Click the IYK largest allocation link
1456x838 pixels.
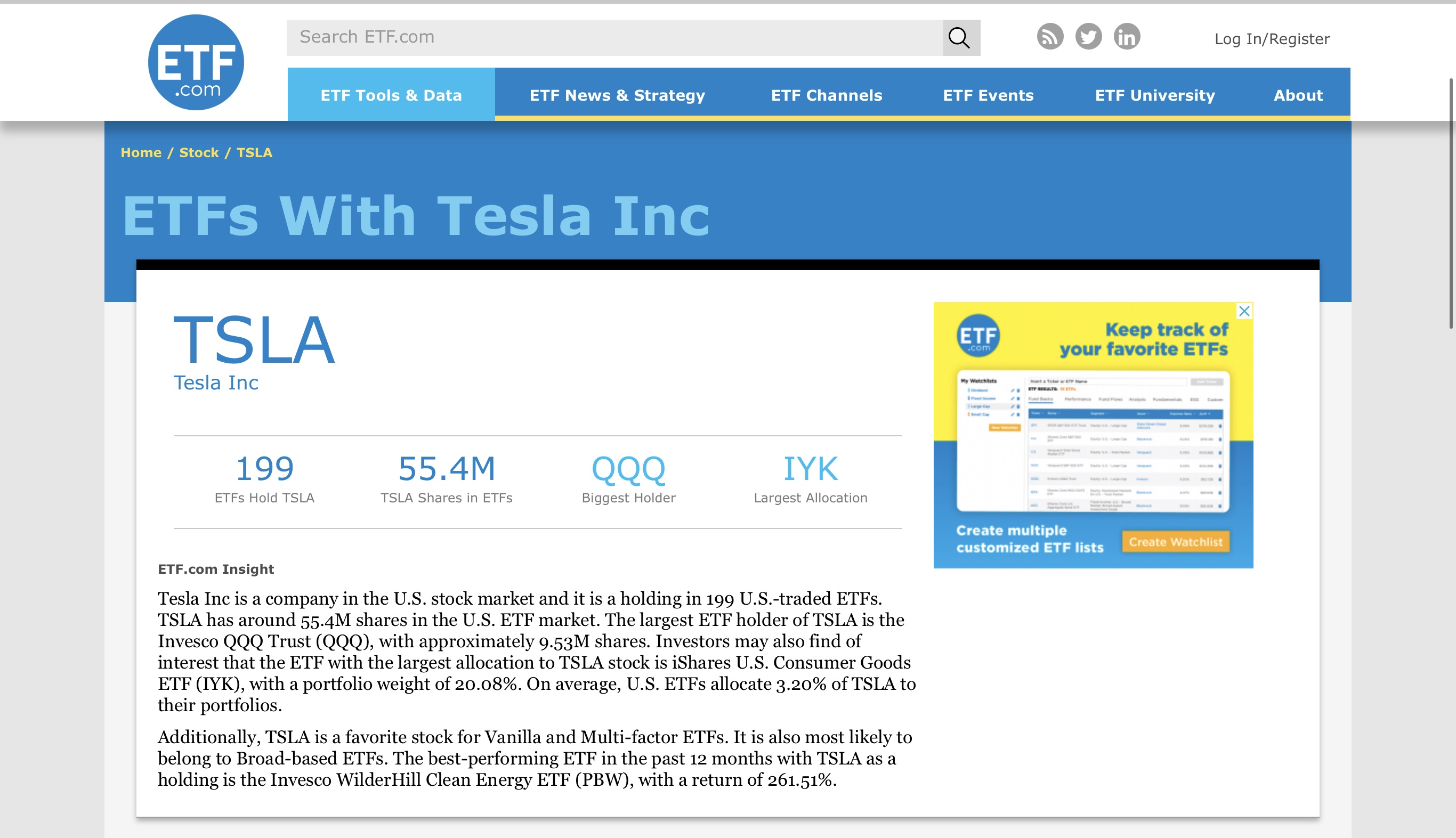click(810, 468)
